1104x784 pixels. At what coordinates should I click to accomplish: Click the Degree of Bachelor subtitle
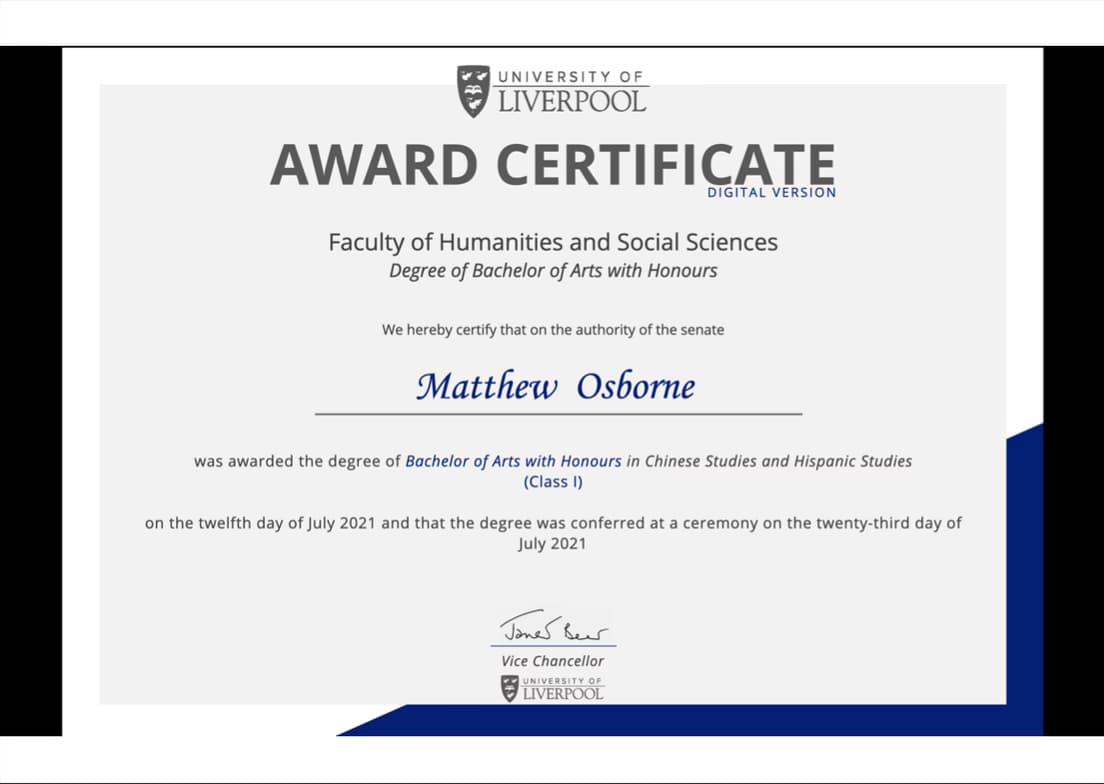[x=552, y=270]
